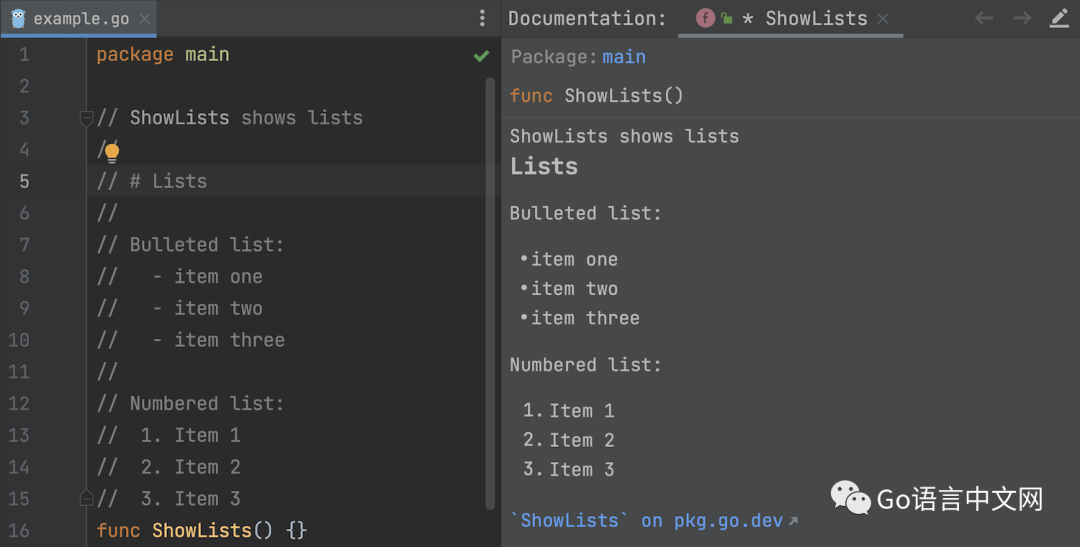
Task: Navigate forward in the Documentation panel
Action: (x=1021, y=18)
